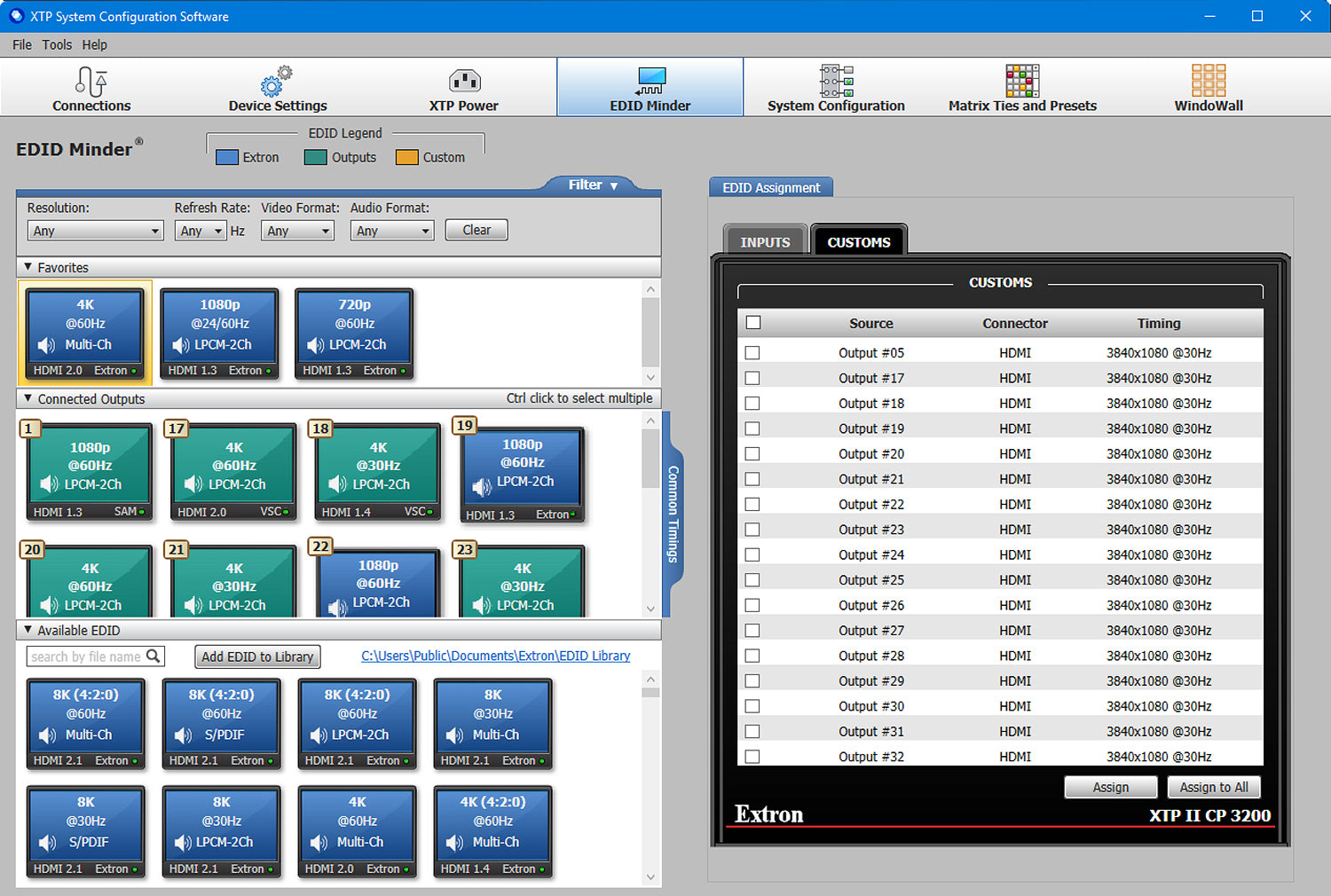Open the Refresh Rate dropdown
Image resolution: width=1331 pixels, height=896 pixels.
200,231
